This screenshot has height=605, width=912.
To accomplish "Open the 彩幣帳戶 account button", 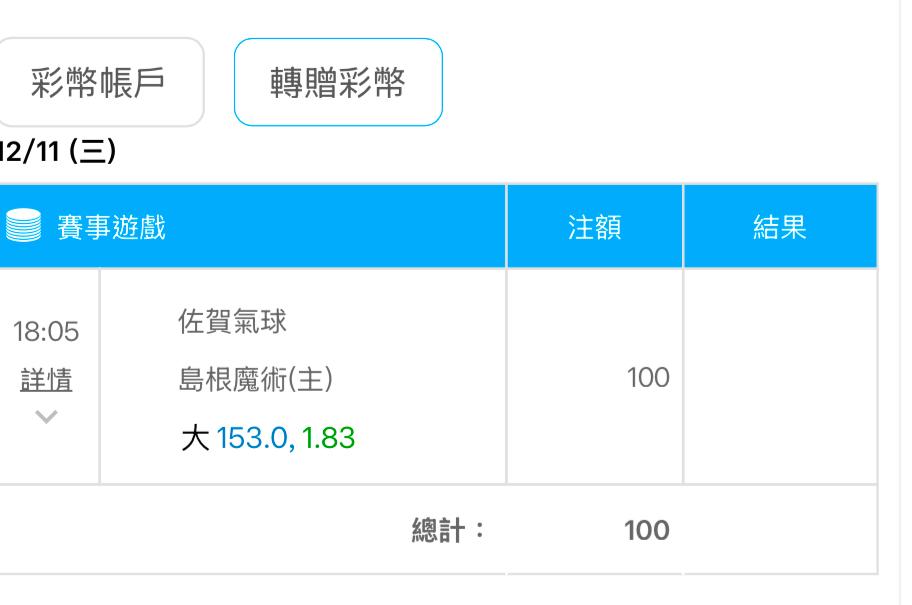I will tap(100, 82).
